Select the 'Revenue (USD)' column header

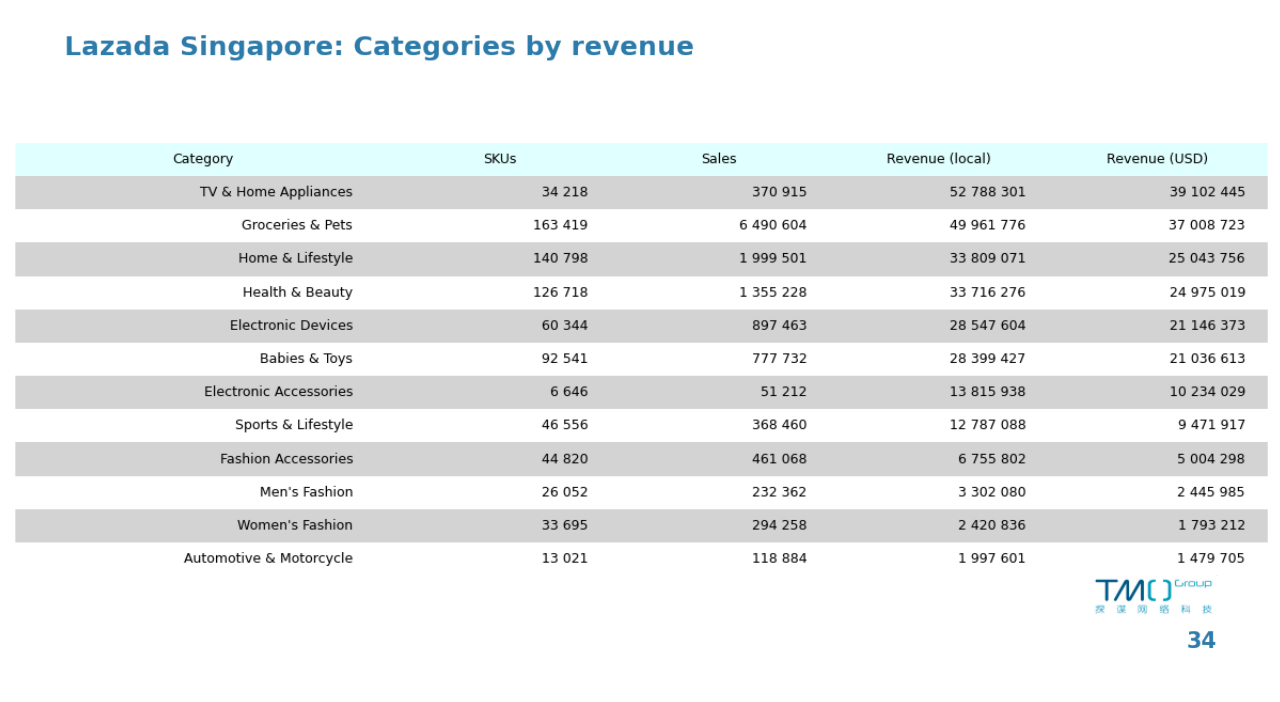(1157, 159)
